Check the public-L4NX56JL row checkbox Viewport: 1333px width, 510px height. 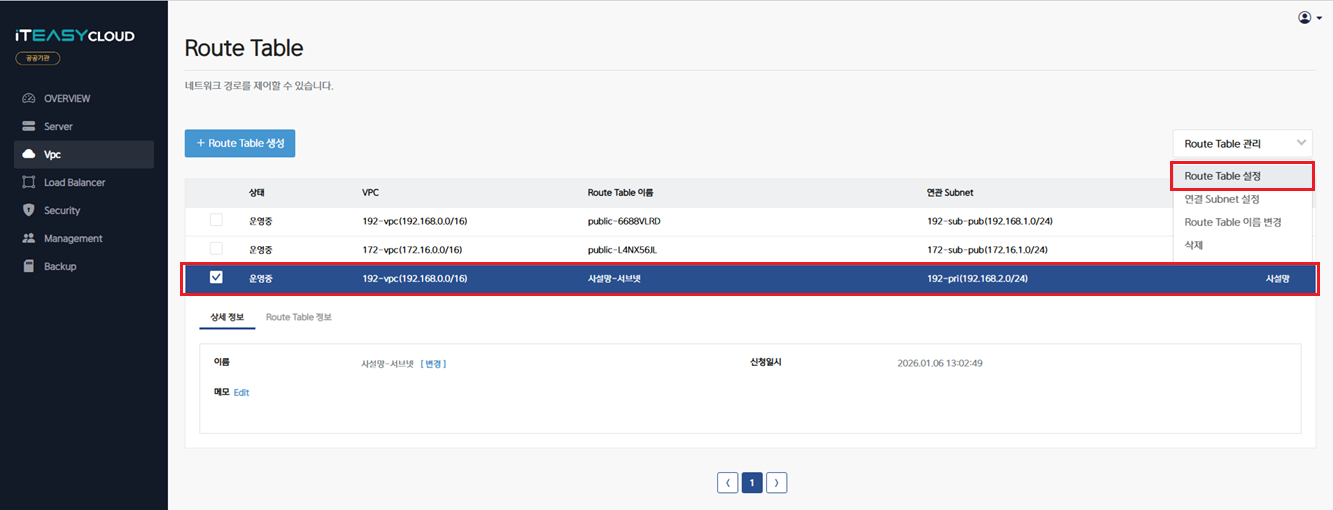(x=216, y=248)
